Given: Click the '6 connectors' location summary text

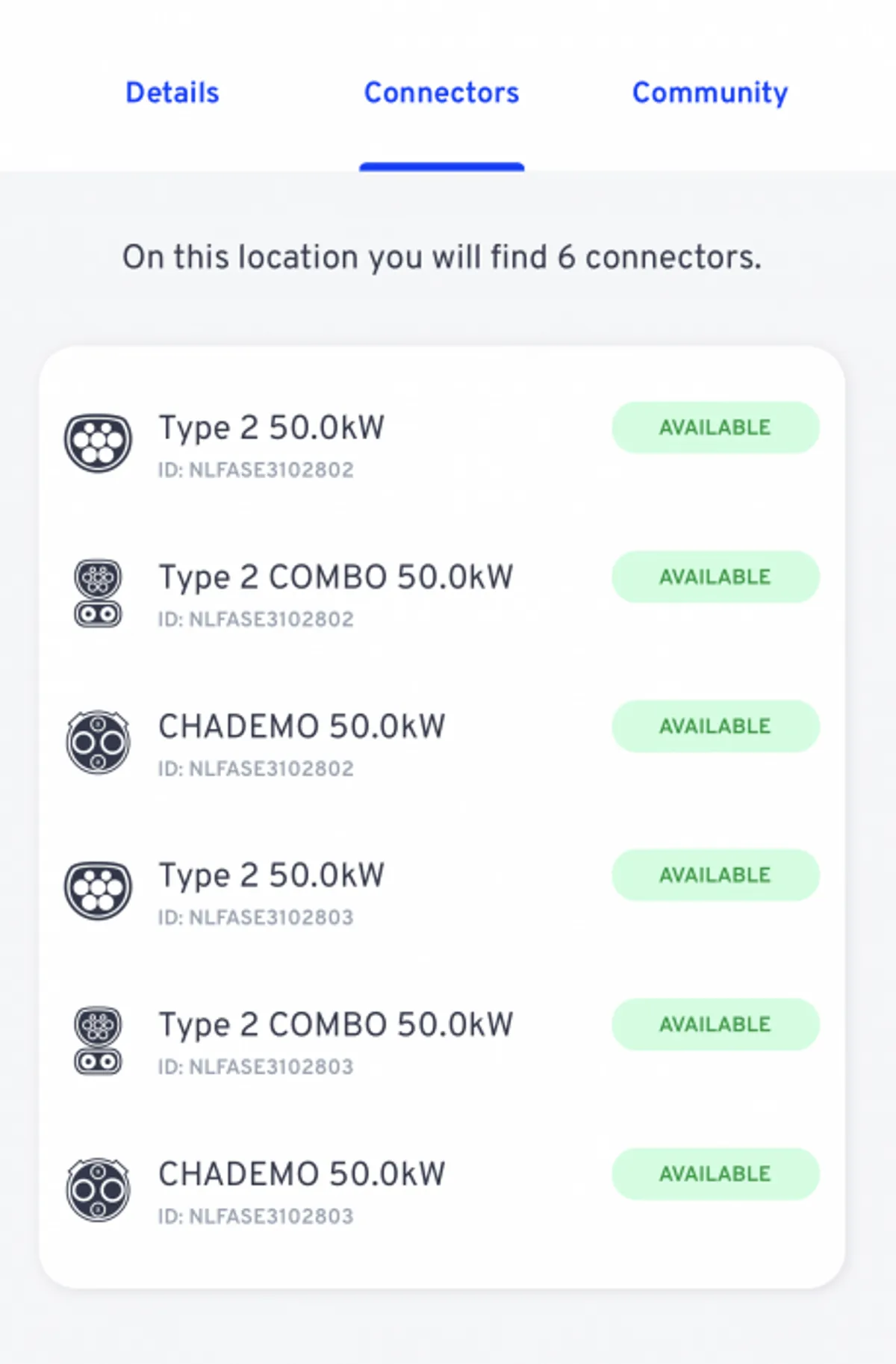Looking at the screenshot, I should coord(442,257).
